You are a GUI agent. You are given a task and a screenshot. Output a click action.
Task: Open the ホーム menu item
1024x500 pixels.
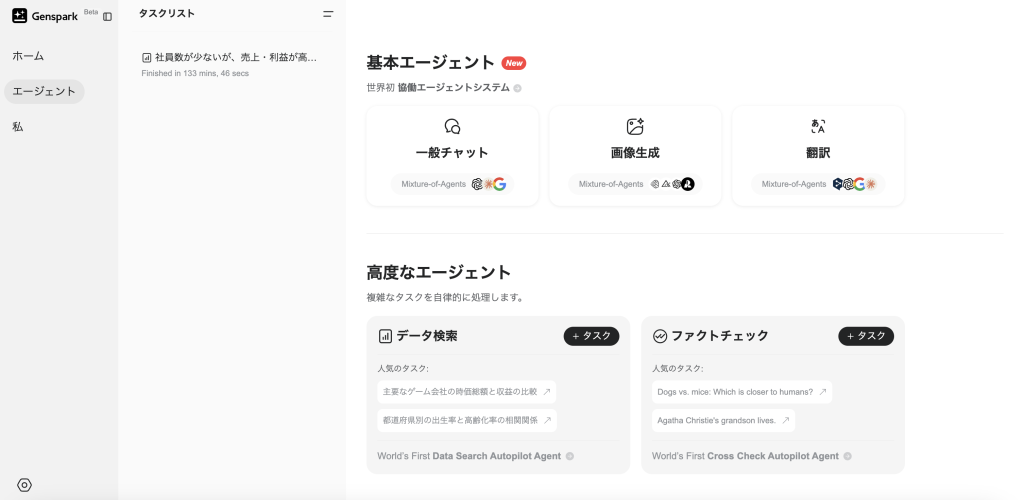[x=28, y=56]
